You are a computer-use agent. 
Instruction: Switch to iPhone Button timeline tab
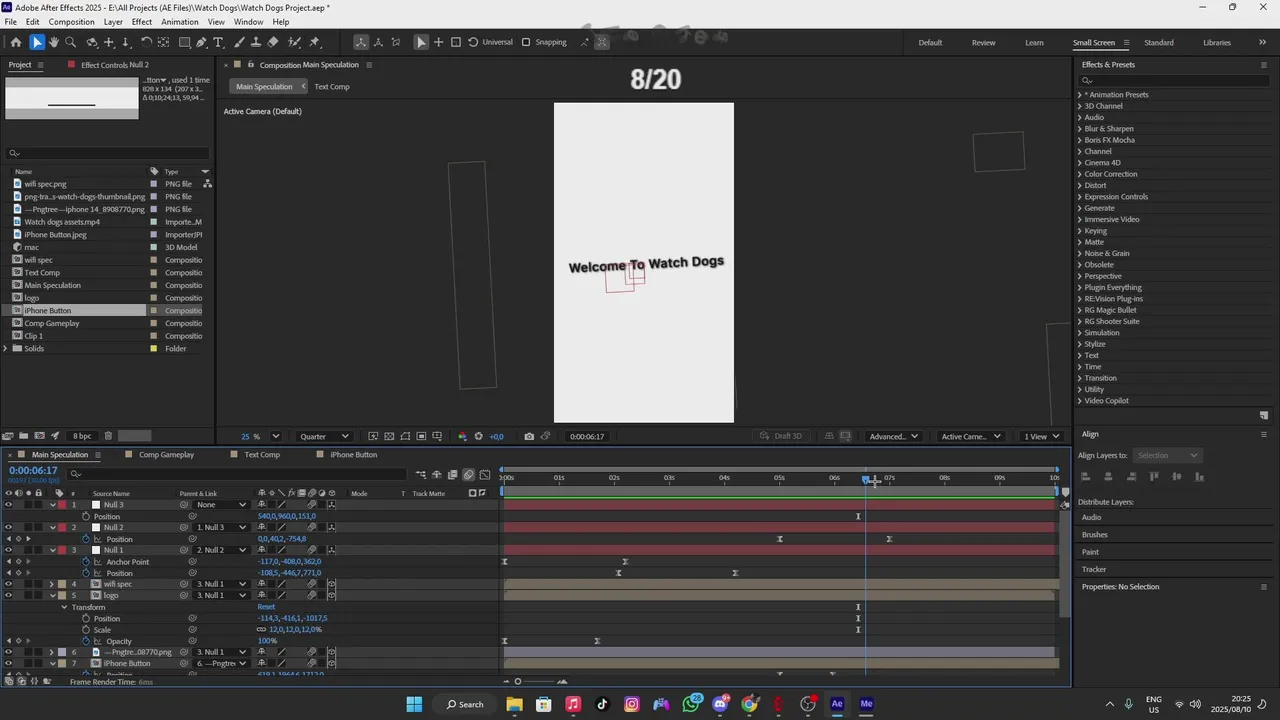pyautogui.click(x=354, y=455)
